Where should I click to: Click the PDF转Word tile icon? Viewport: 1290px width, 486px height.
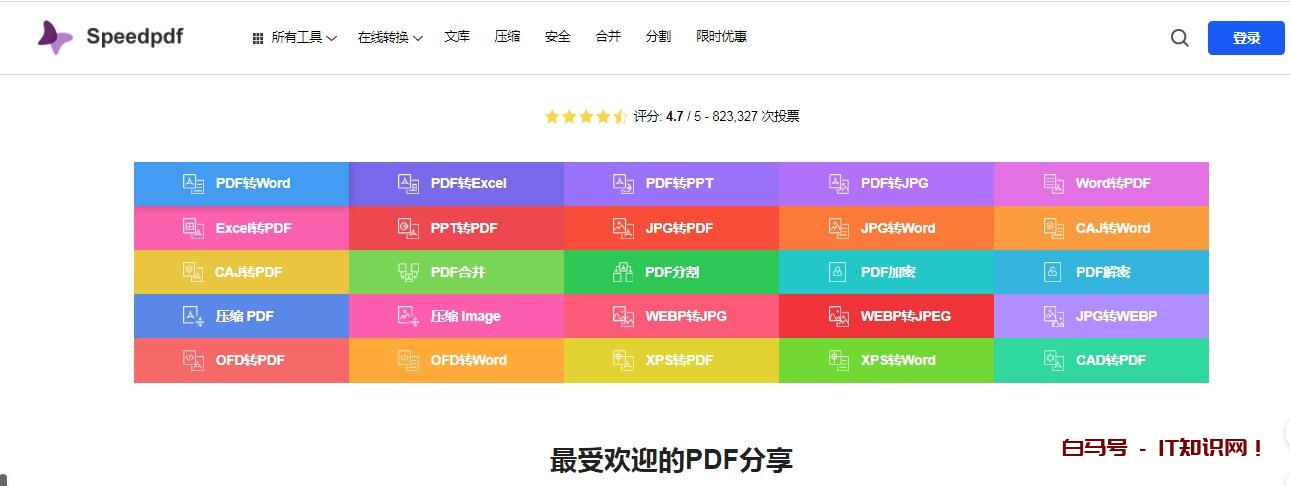[x=193, y=184]
